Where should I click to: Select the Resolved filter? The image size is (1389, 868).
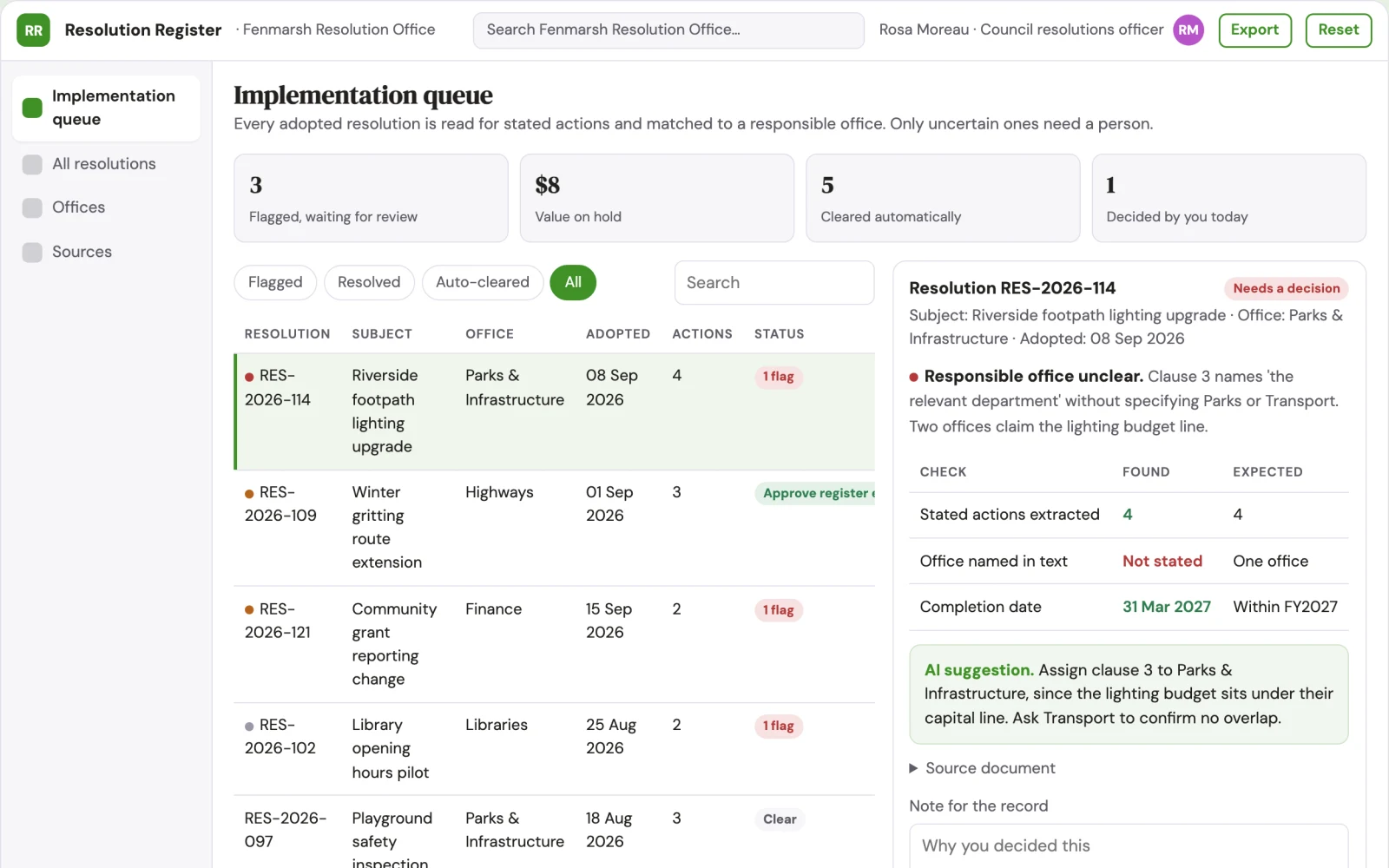click(369, 282)
